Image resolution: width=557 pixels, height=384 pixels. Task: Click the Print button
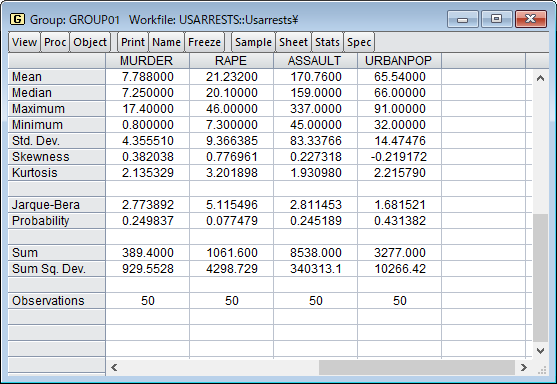point(133,42)
